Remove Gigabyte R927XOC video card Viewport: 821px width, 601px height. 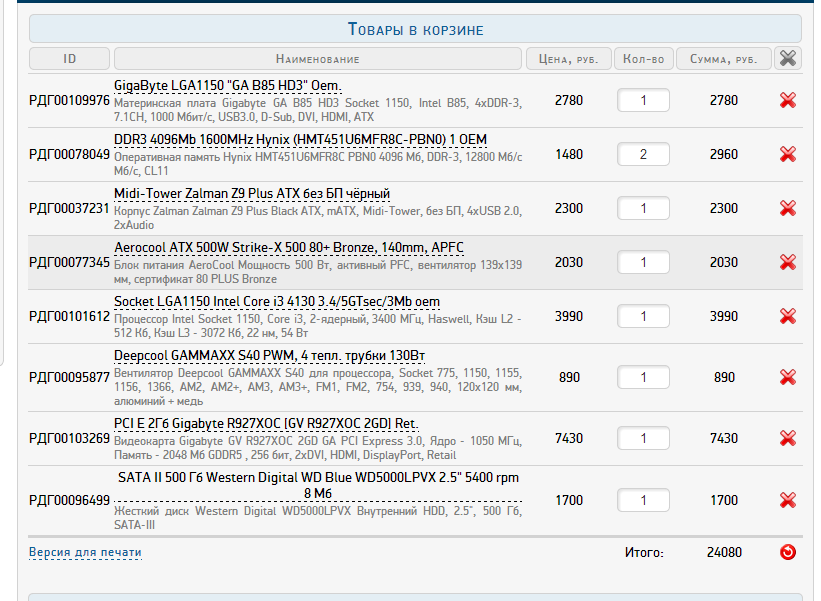pyautogui.click(x=787, y=438)
